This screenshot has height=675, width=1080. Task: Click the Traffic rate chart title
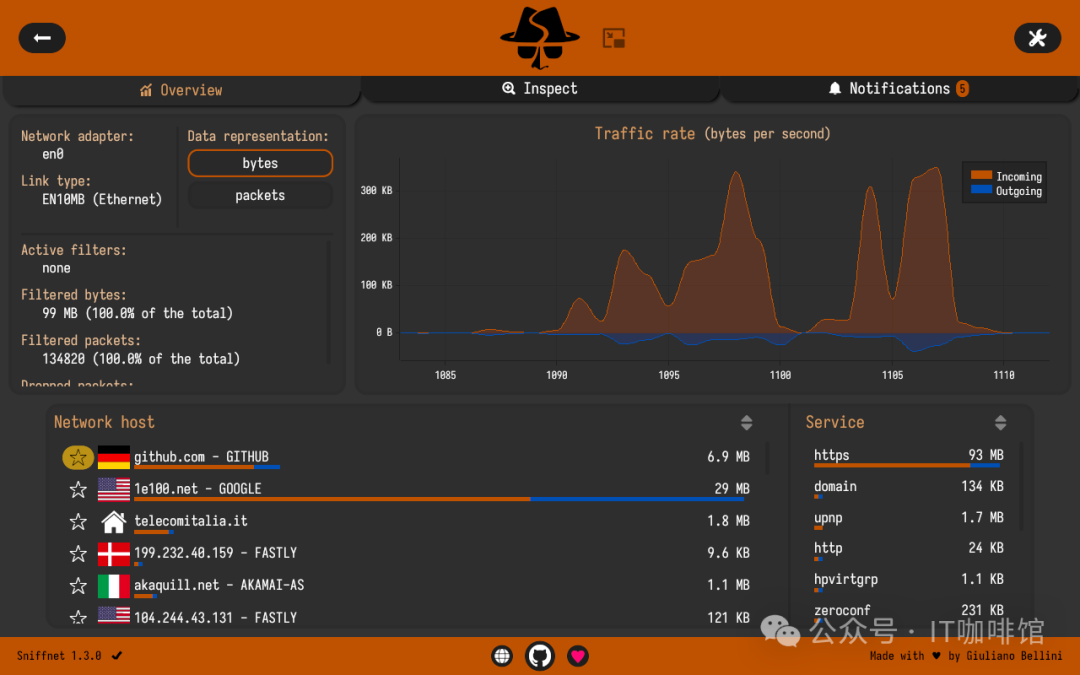coord(713,134)
